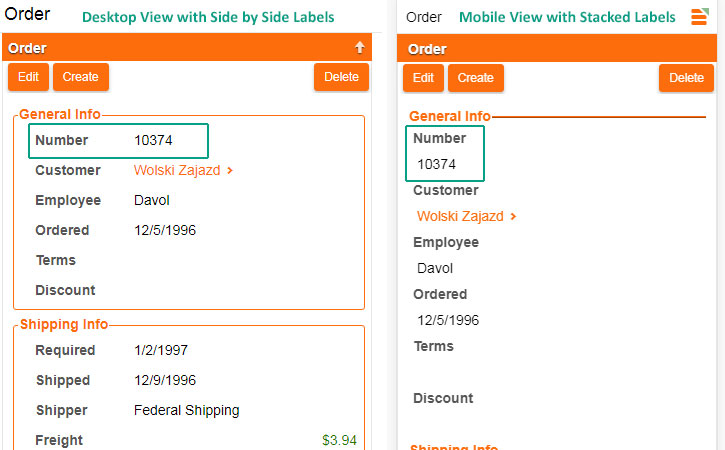Image resolution: width=725 pixels, height=450 pixels.
Task: Click the order number 10374 in desktop view
Action: pyautogui.click(x=153, y=140)
